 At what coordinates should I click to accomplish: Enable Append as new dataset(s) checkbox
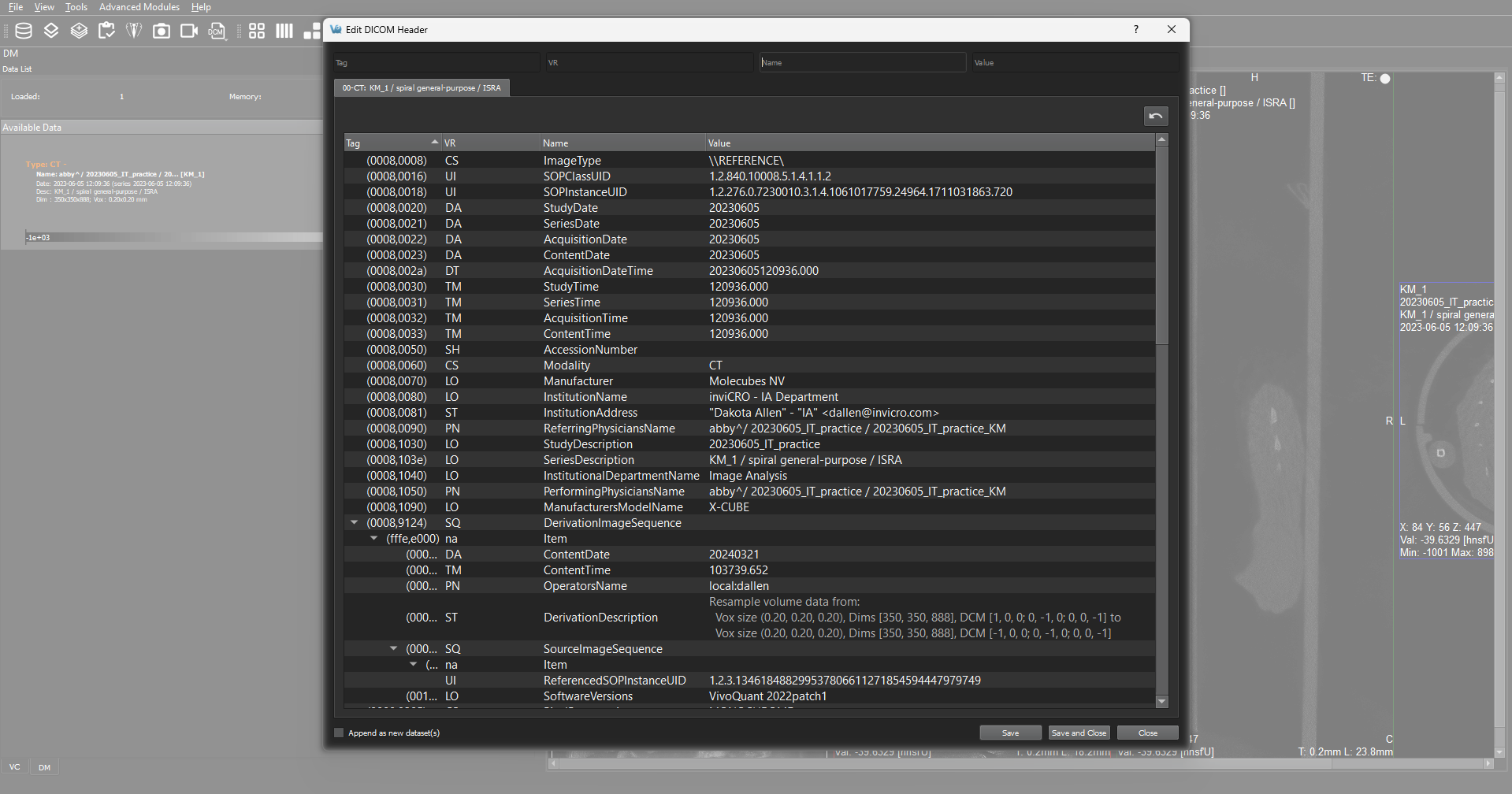click(x=339, y=733)
